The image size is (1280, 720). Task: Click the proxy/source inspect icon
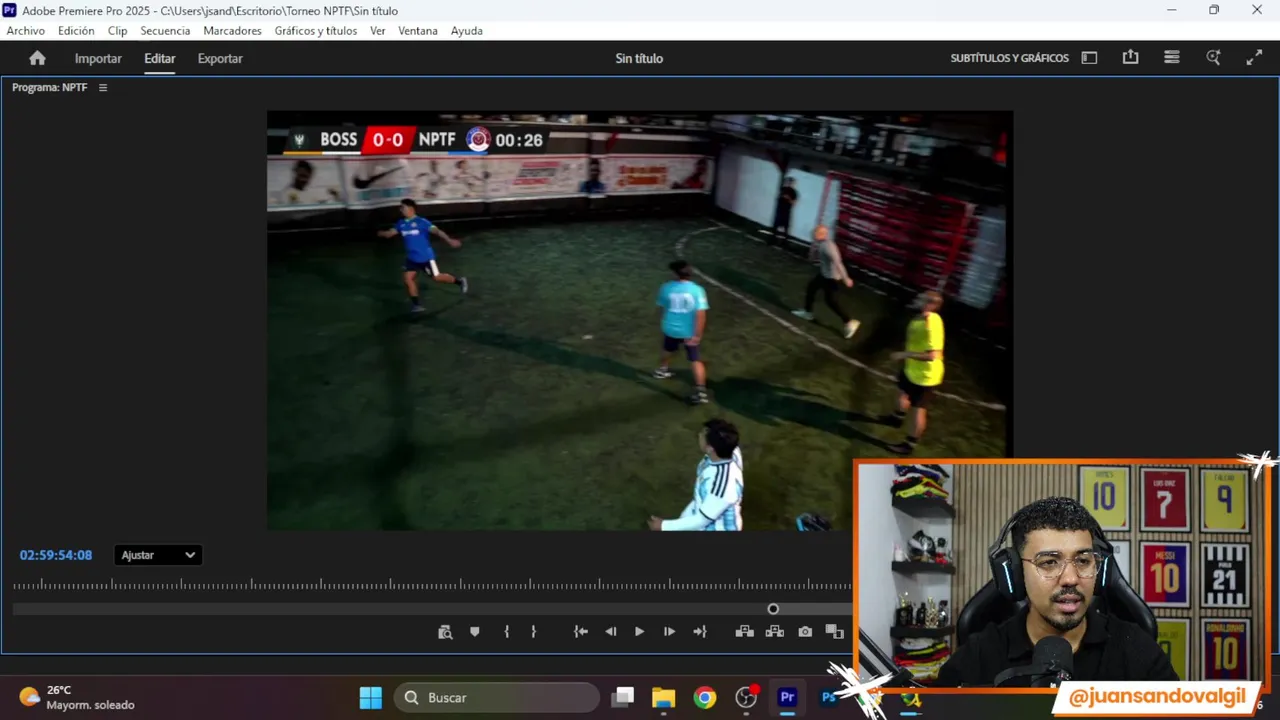(x=445, y=632)
